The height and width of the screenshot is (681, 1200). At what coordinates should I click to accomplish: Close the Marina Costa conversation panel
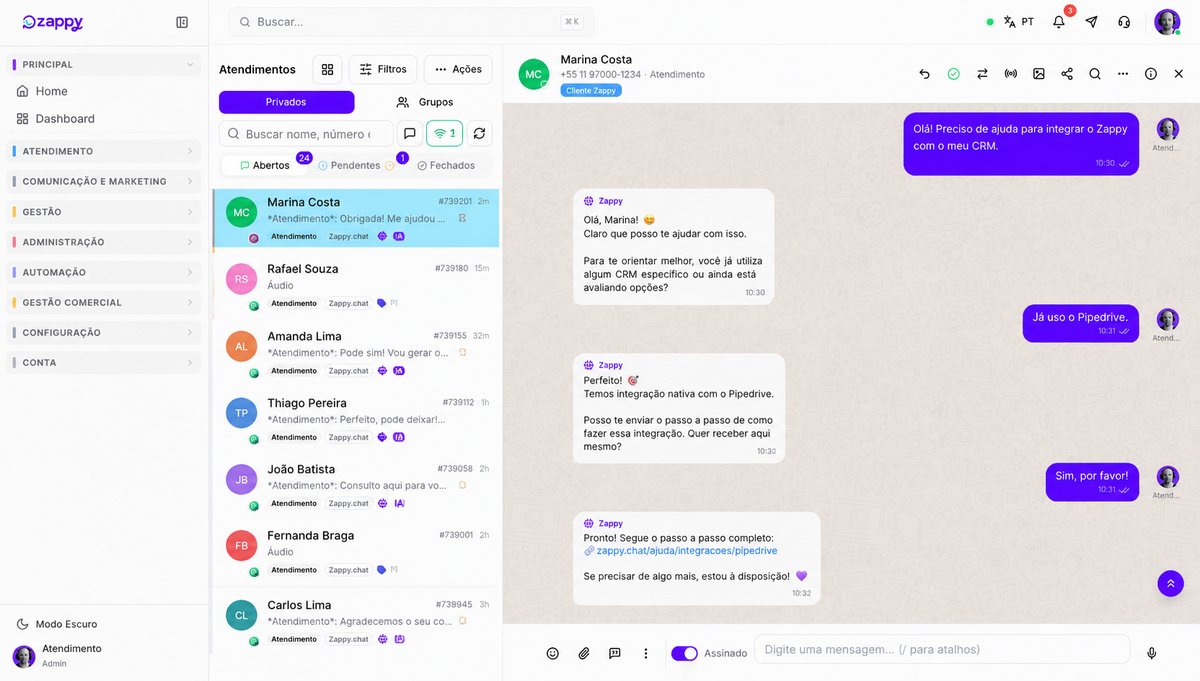coord(1179,74)
